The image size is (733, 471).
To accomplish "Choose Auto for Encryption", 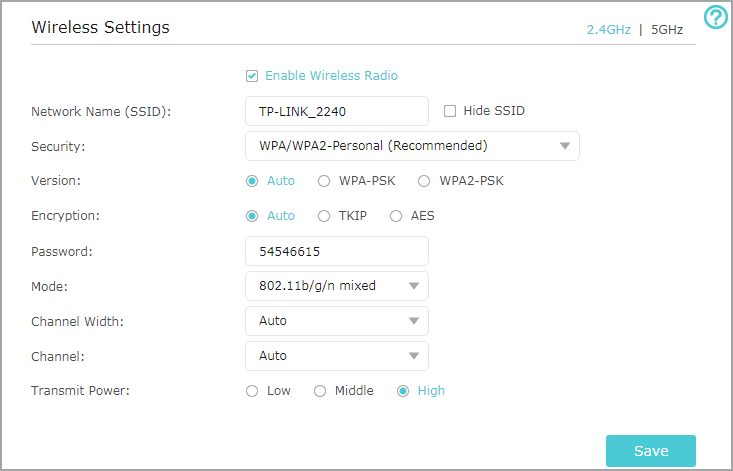I will point(252,215).
